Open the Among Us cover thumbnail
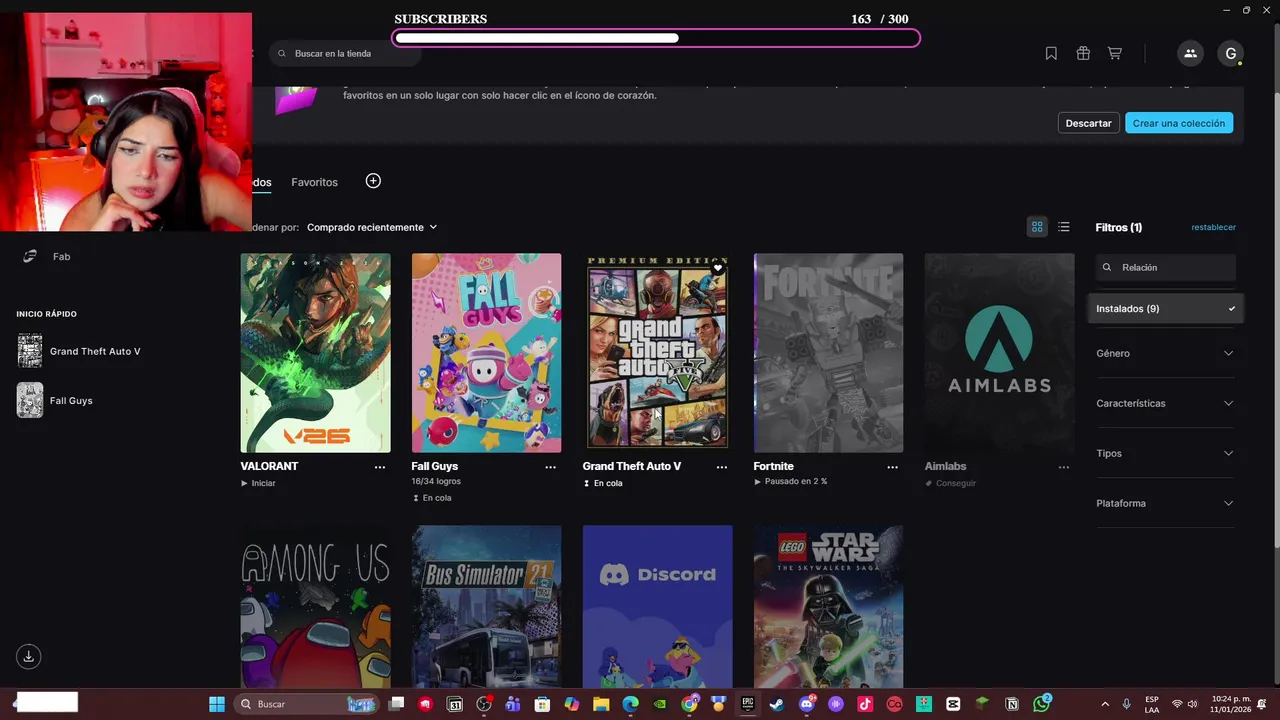Screen dimensions: 1280x720 [x=315, y=606]
